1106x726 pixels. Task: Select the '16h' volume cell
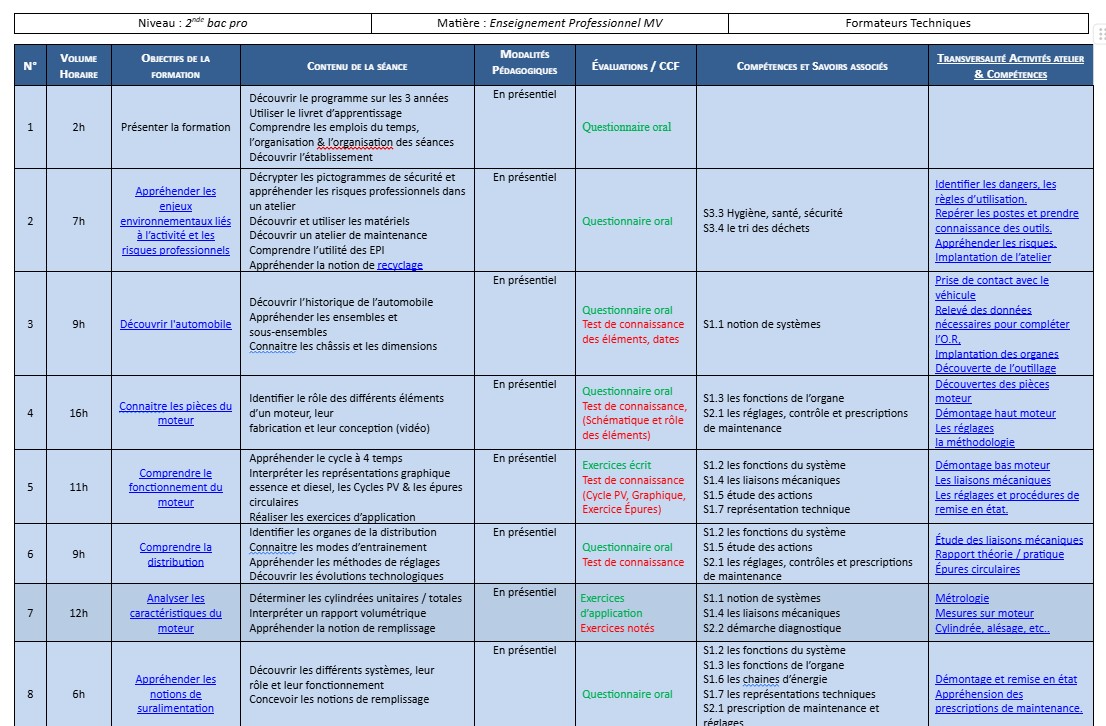tap(78, 413)
